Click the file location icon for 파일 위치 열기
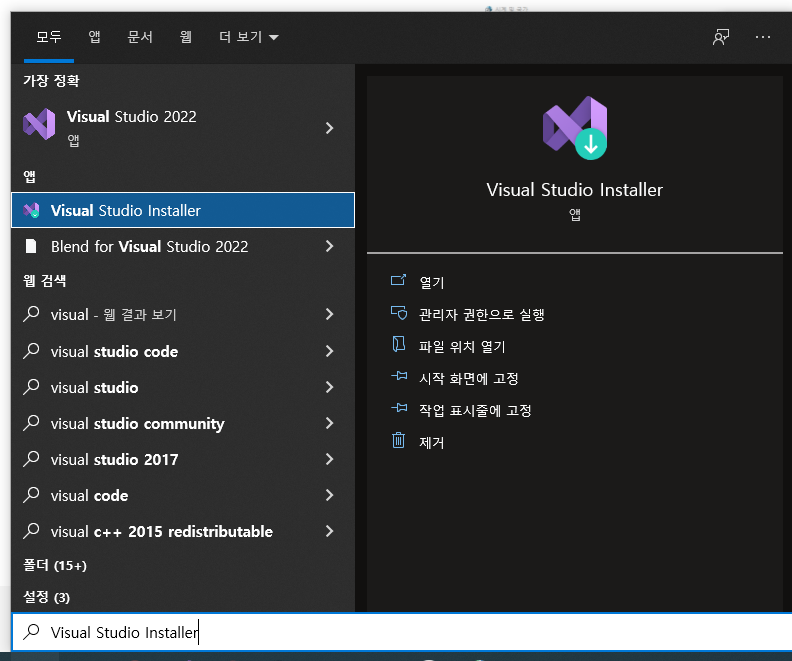Viewport: 792px width, 661px height. coord(399,344)
